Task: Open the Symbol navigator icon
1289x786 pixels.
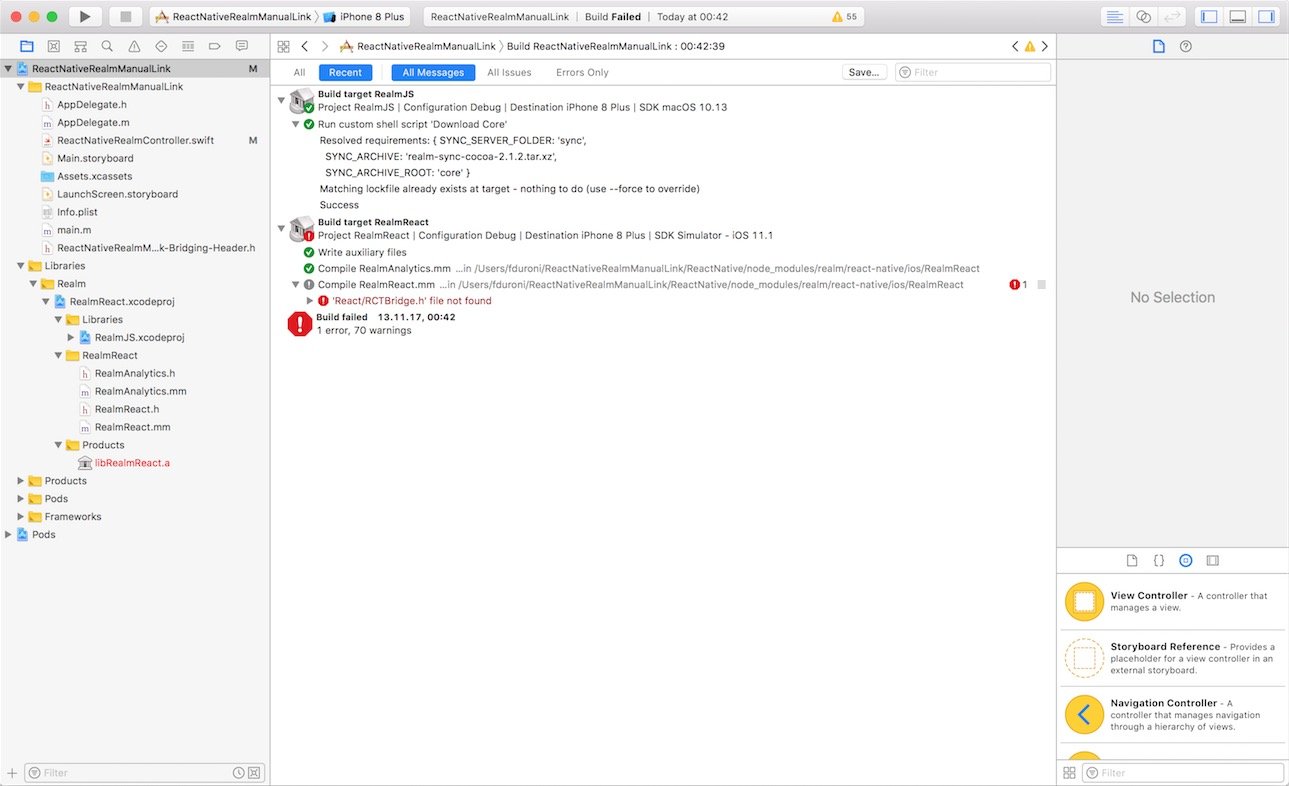Action: coord(80,46)
